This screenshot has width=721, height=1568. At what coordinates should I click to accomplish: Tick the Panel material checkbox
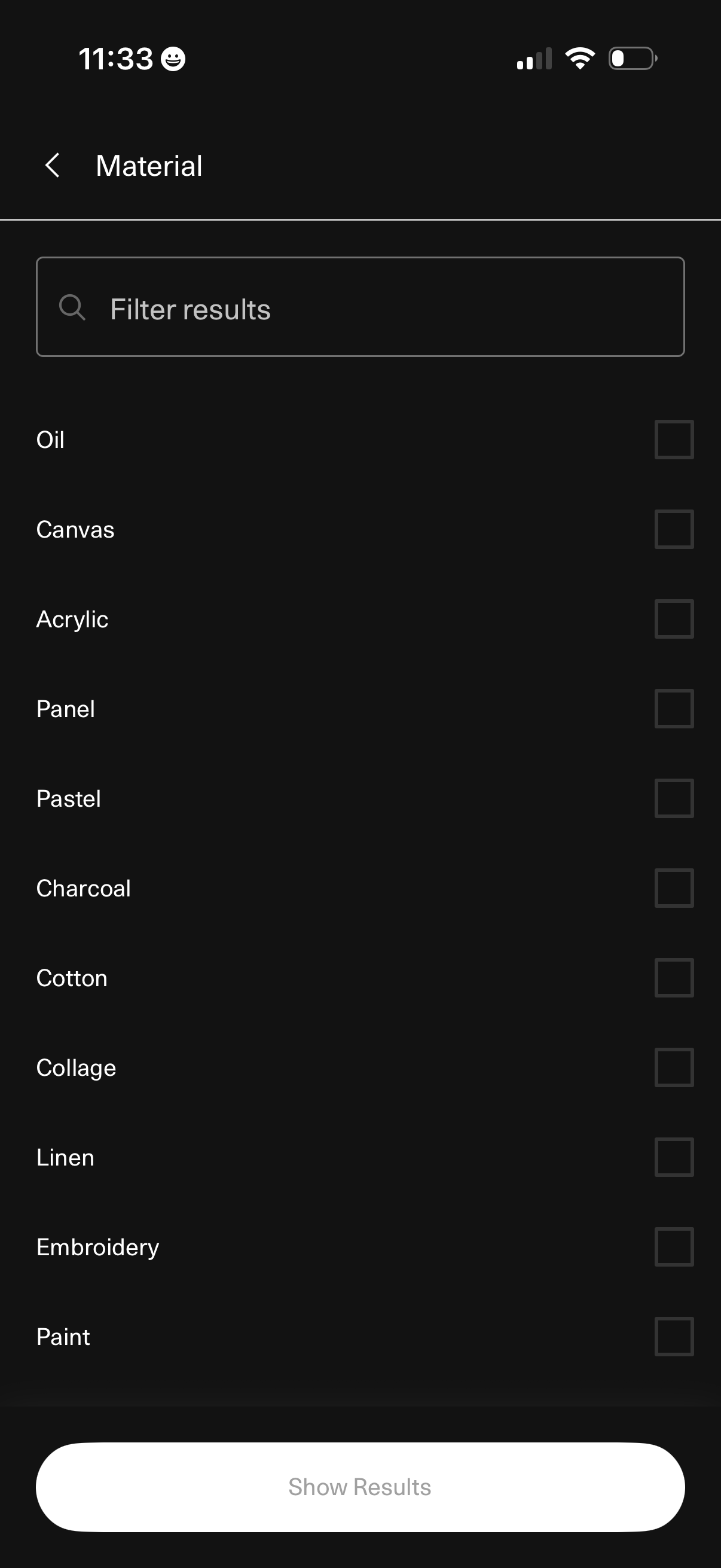(674, 709)
